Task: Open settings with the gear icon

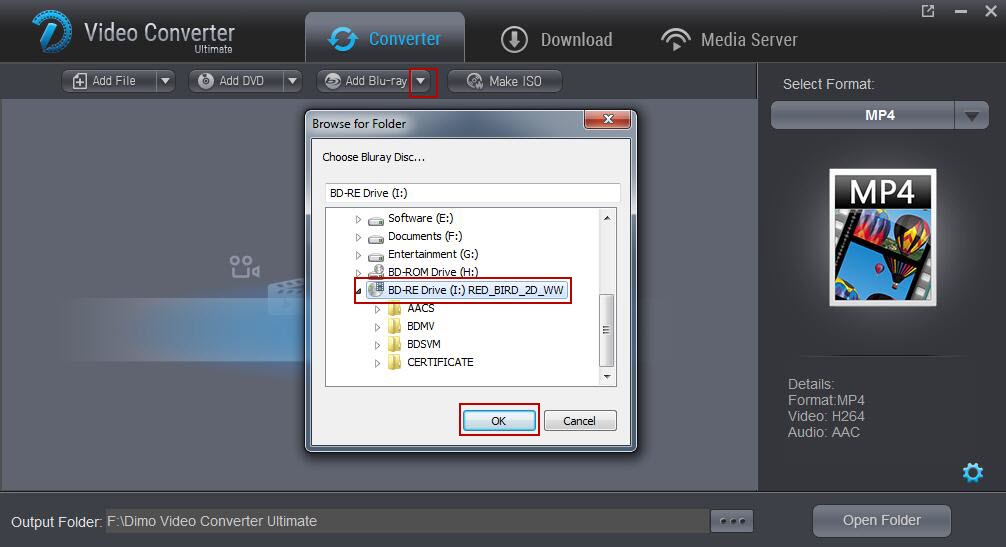Action: (972, 472)
